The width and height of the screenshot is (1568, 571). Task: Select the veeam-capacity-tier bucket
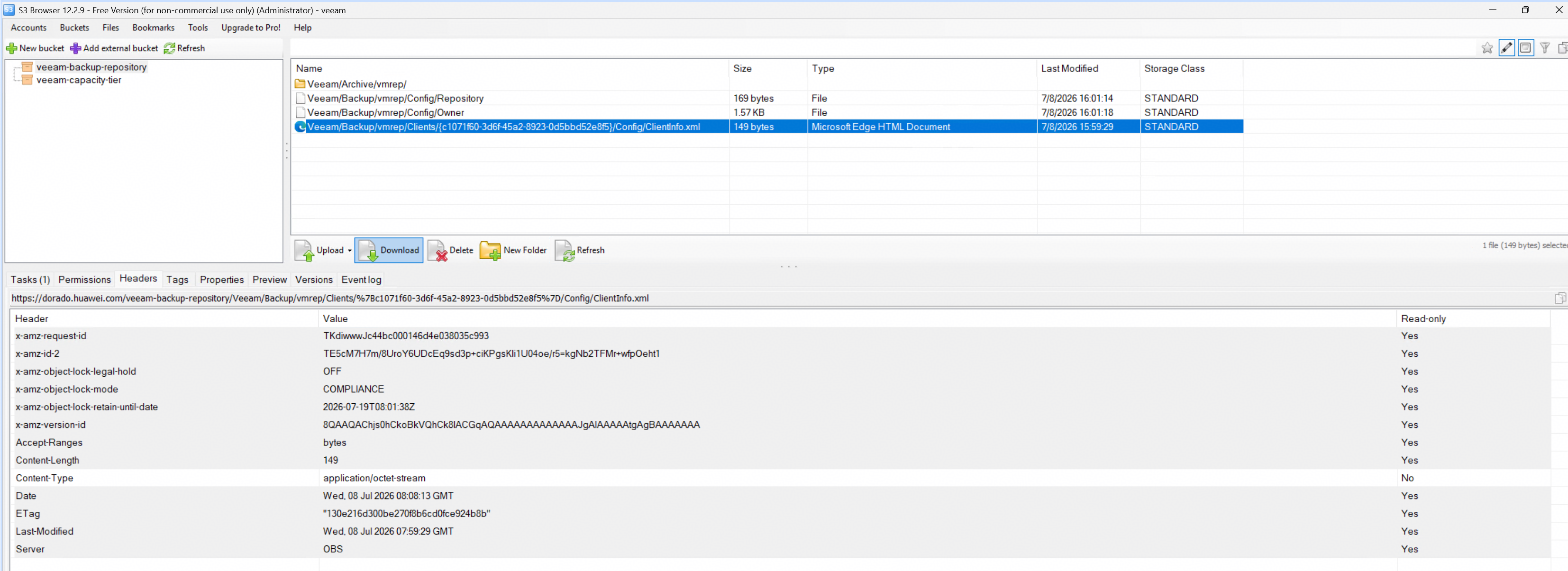tap(79, 80)
